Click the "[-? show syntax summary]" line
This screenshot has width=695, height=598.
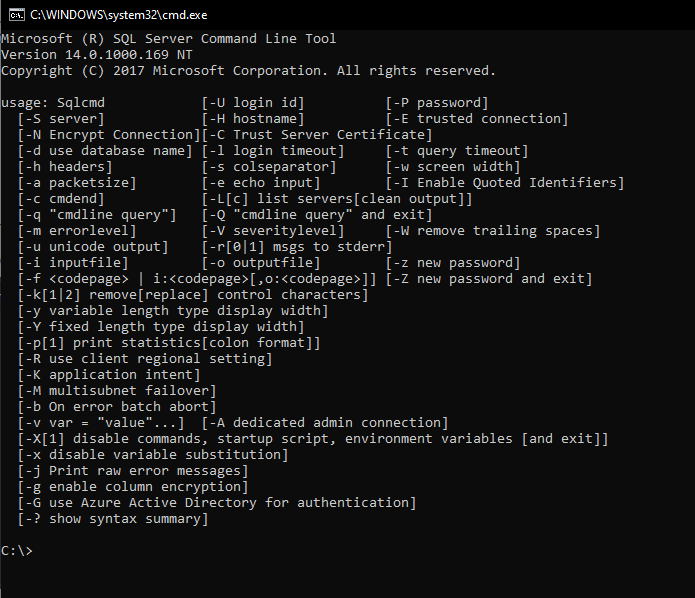click(x=113, y=519)
